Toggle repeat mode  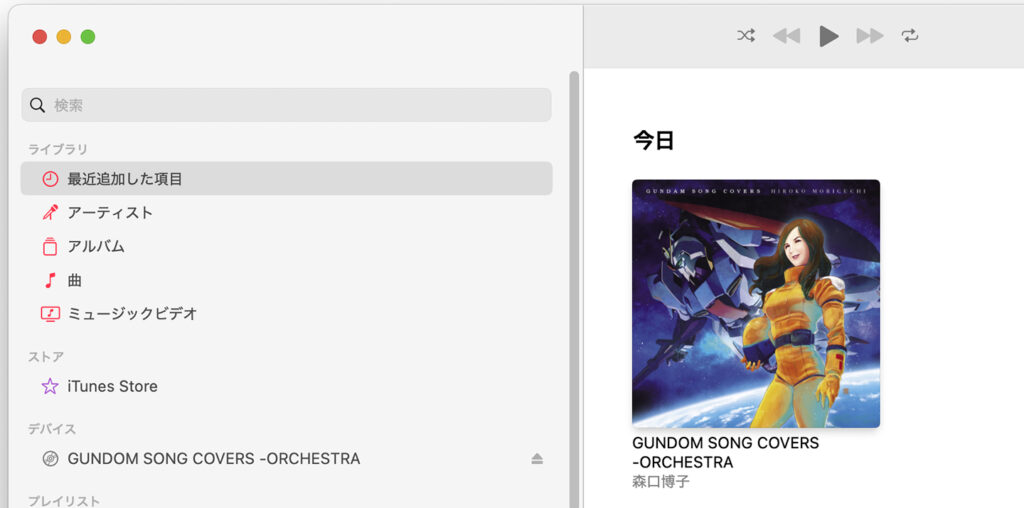[x=910, y=36]
